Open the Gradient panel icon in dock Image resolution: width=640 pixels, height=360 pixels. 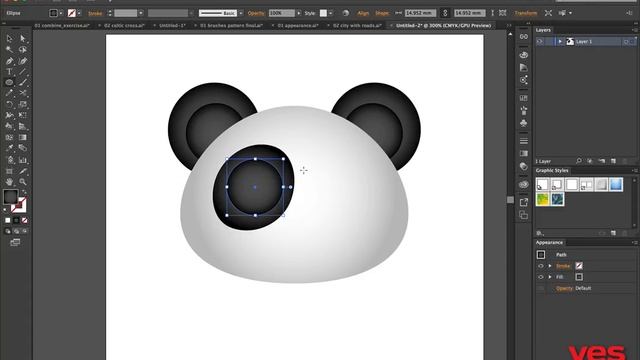[524, 153]
